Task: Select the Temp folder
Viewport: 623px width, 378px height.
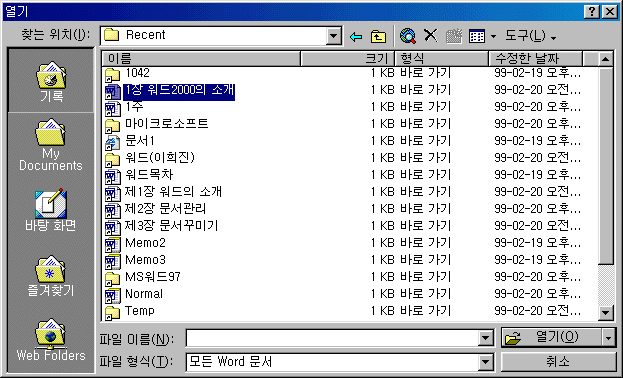Action: [139, 311]
